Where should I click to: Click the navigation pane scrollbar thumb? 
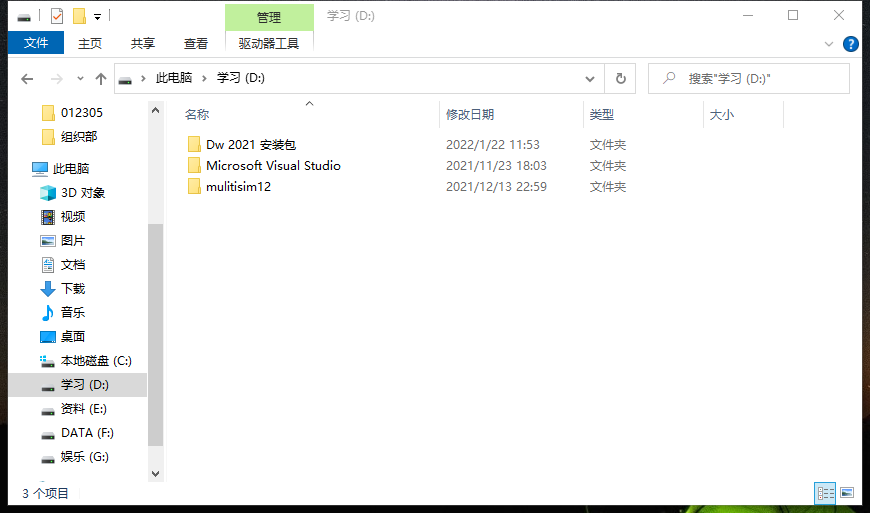click(x=156, y=334)
